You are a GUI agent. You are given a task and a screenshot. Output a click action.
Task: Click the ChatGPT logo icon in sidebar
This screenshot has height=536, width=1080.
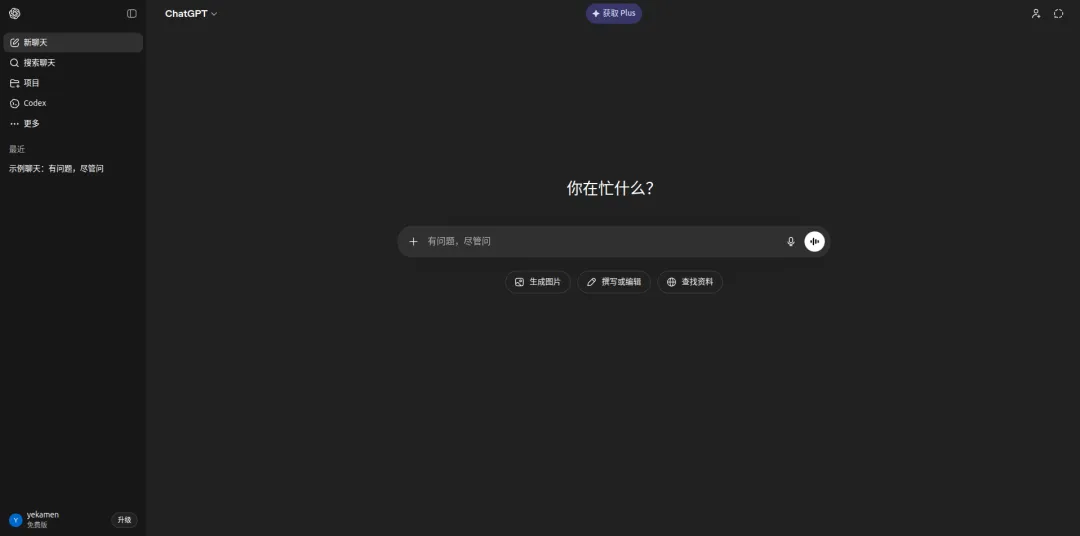pos(14,14)
